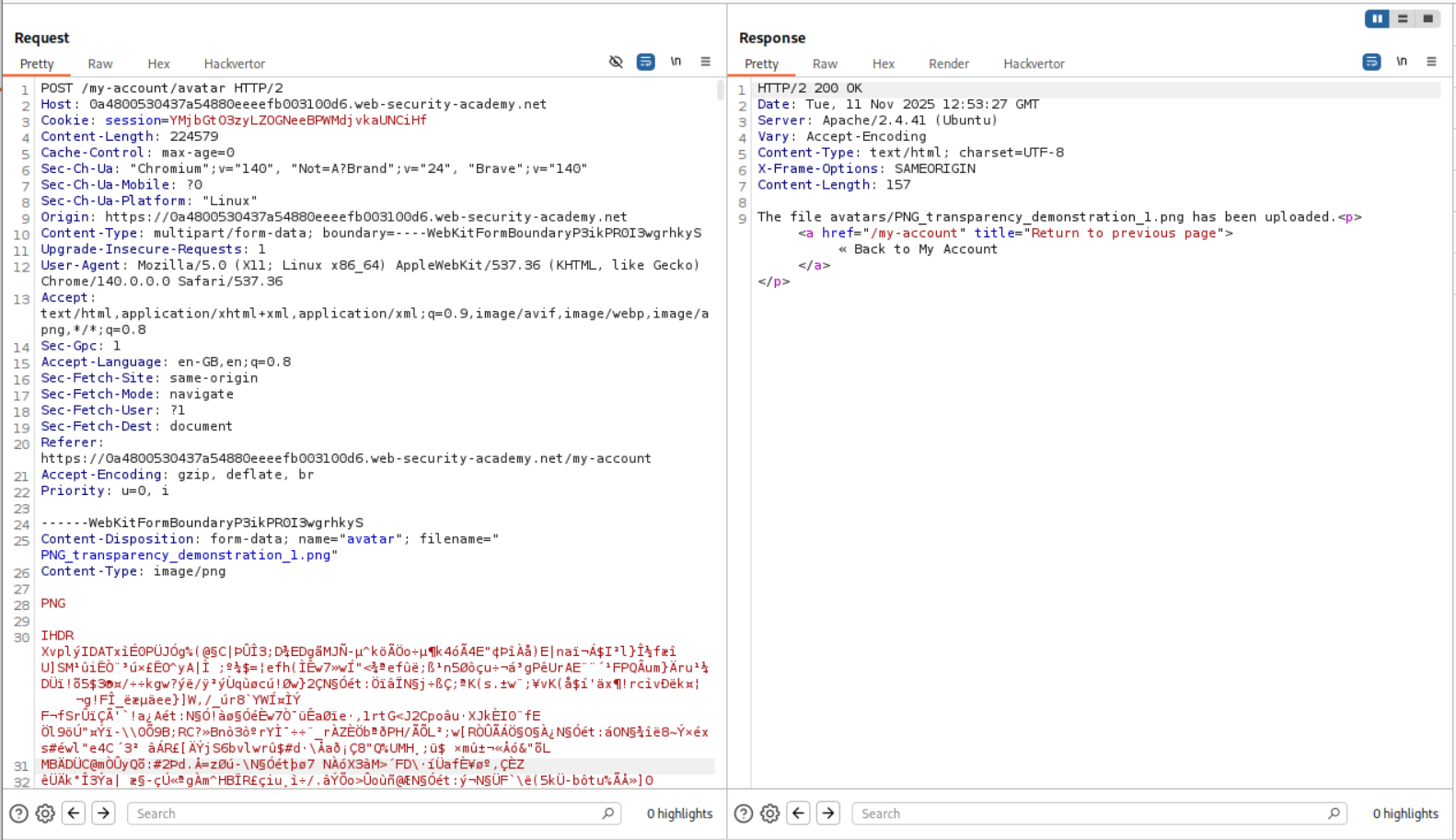Viewport: 1456px width, 840px height.
Task: Click the Request panel vertical scrollbar
Action: click(720, 91)
